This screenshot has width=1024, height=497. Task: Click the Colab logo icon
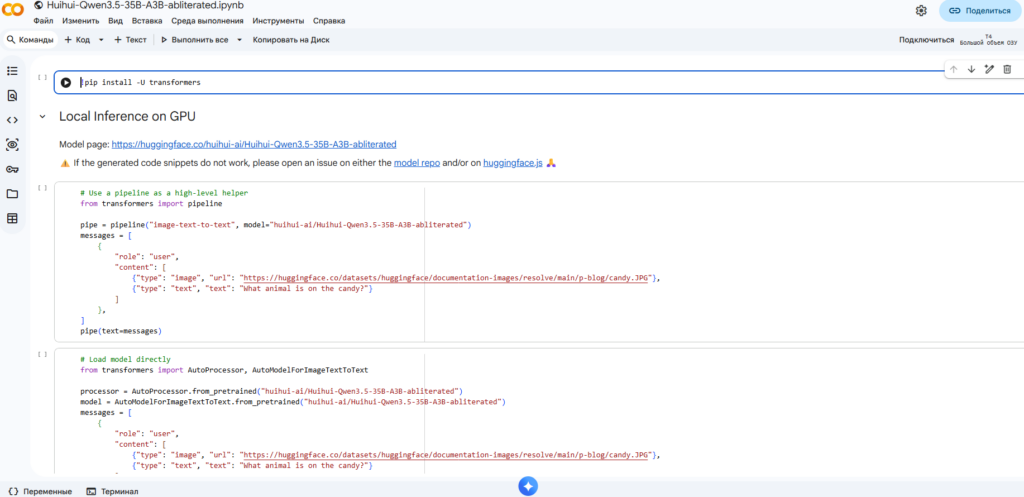point(13,11)
